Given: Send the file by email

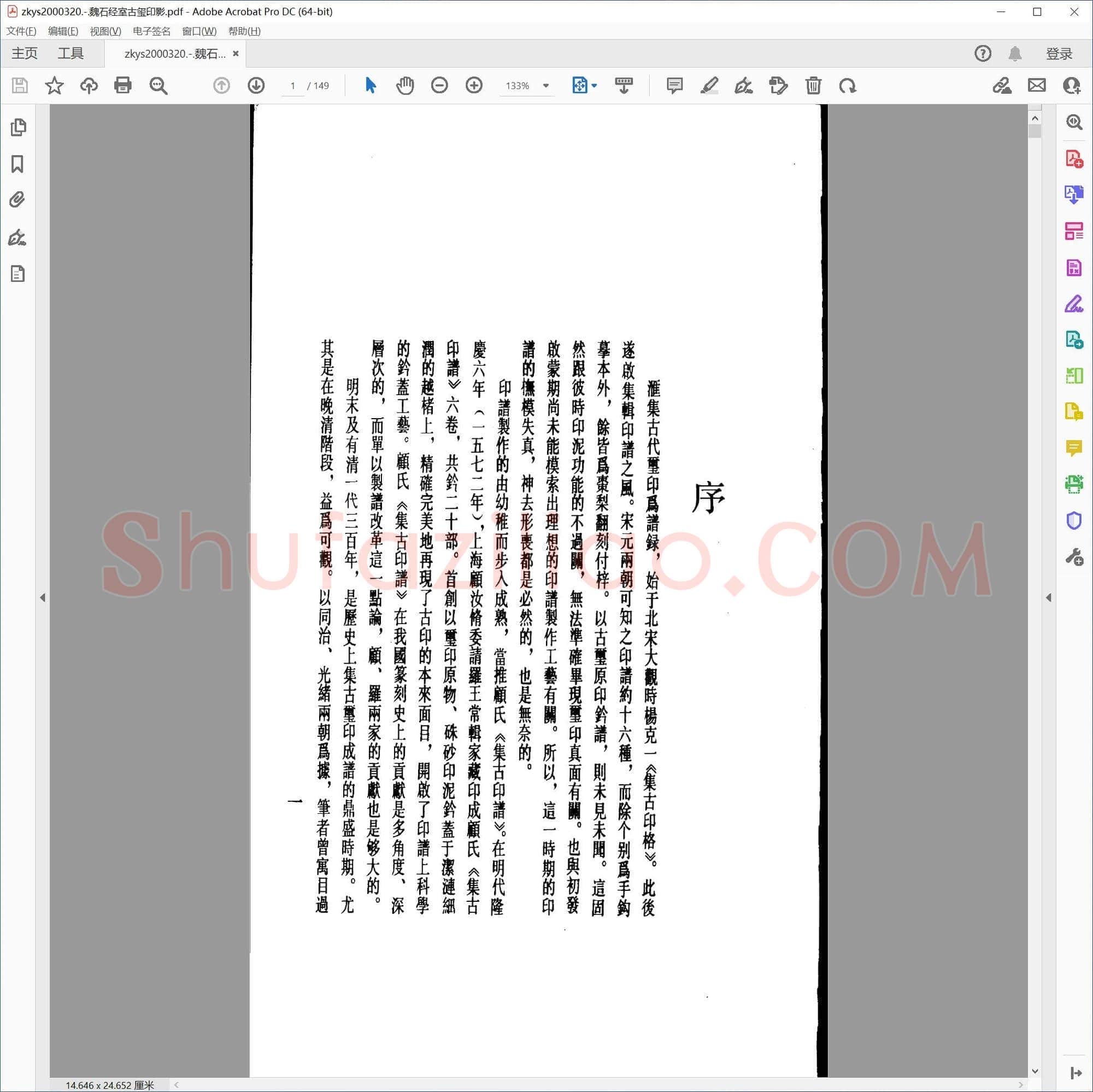Looking at the screenshot, I should tap(1037, 85).
